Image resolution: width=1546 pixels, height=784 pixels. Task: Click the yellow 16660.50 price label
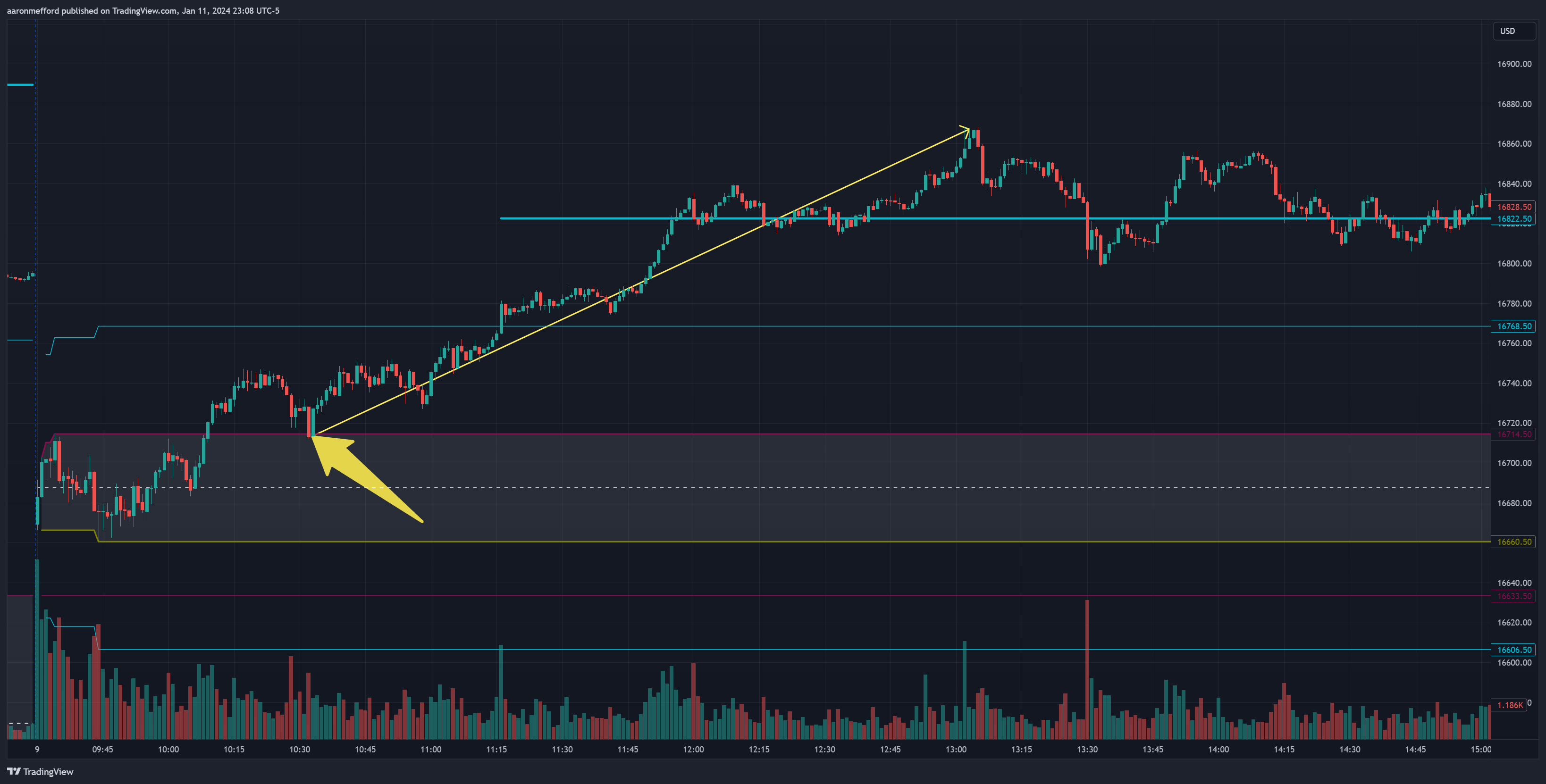(x=1513, y=542)
